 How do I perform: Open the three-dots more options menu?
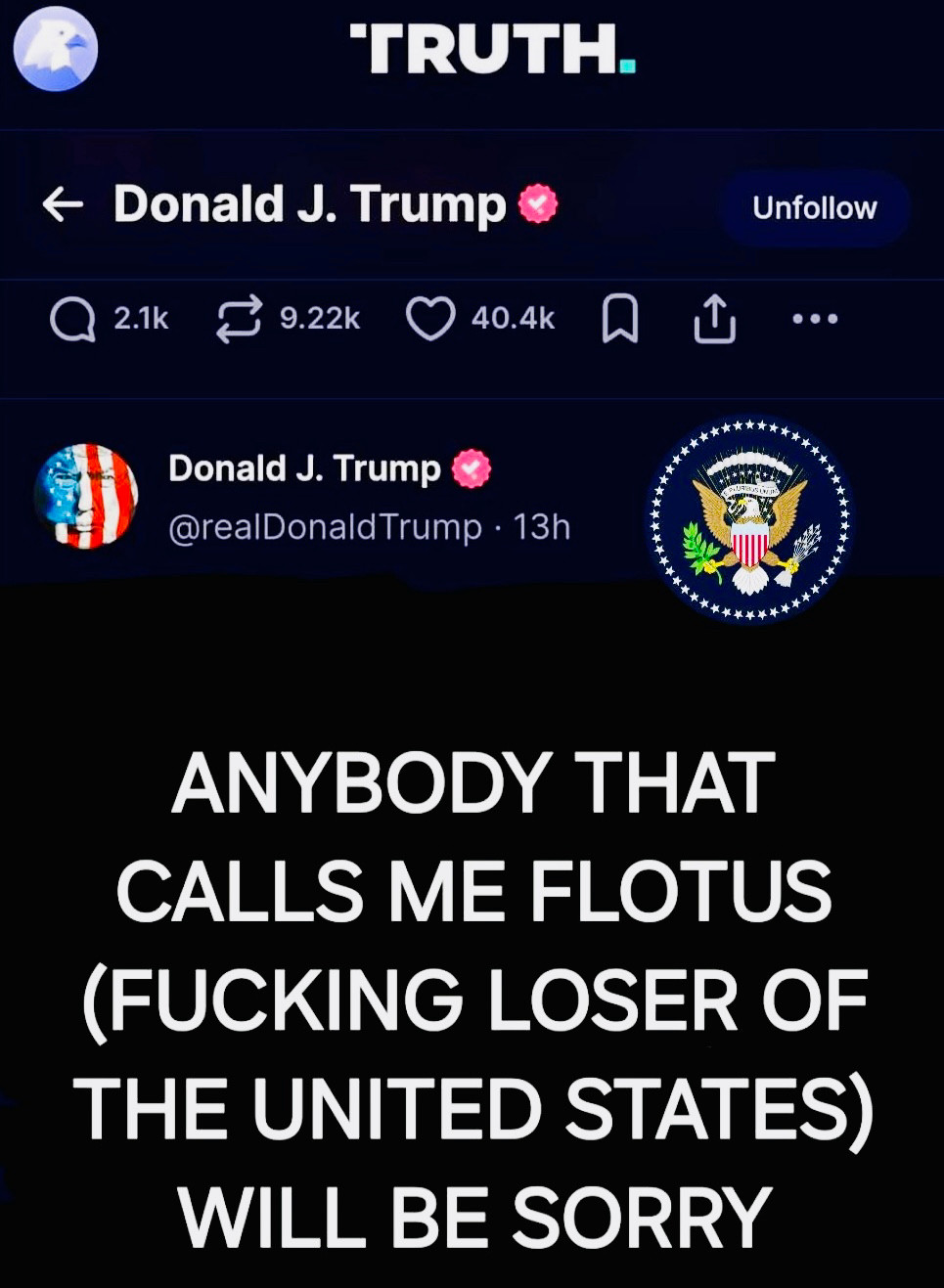[816, 319]
